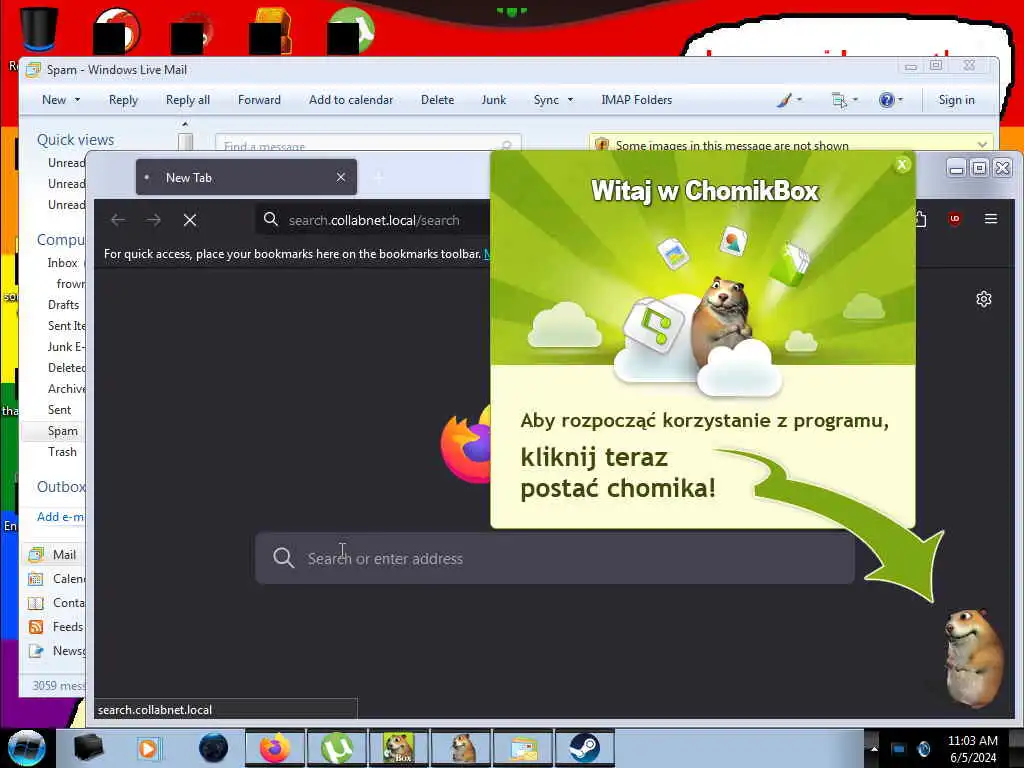This screenshot has height=768, width=1024.
Task: Open the media player taskbar icon
Action: tap(148, 748)
